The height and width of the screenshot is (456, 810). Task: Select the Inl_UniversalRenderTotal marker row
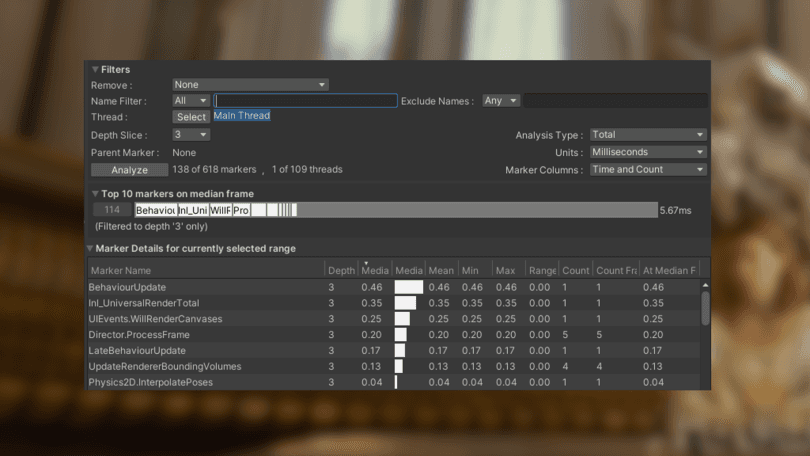pos(394,303)
